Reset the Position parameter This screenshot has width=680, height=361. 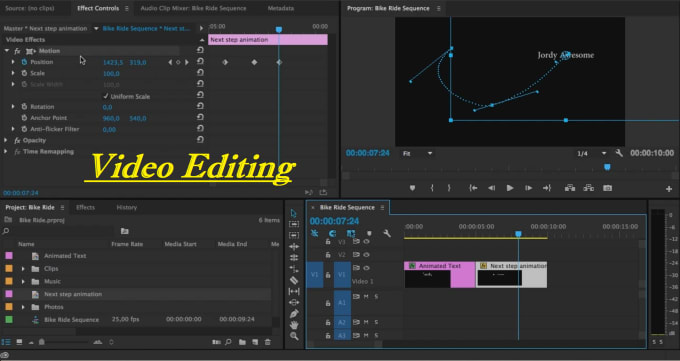click(x=200, y=62)
